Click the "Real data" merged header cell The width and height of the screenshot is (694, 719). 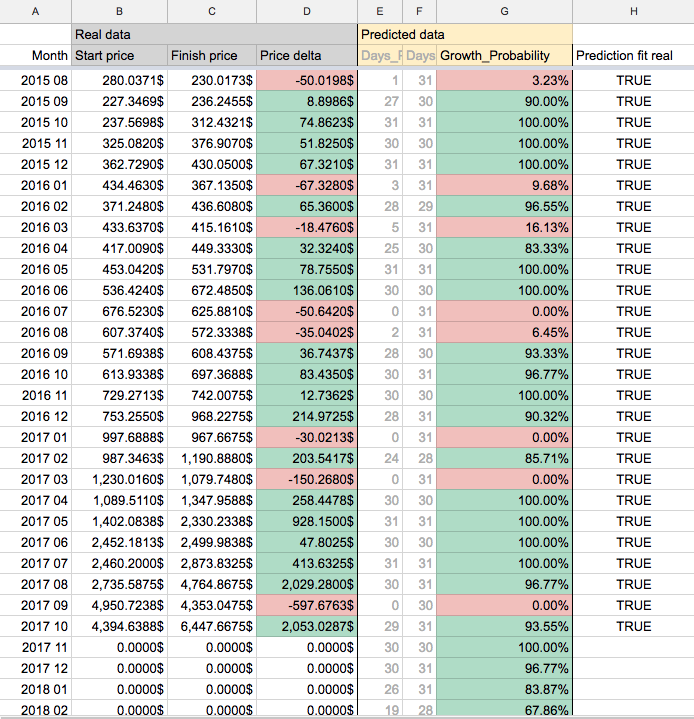point(214,34)
